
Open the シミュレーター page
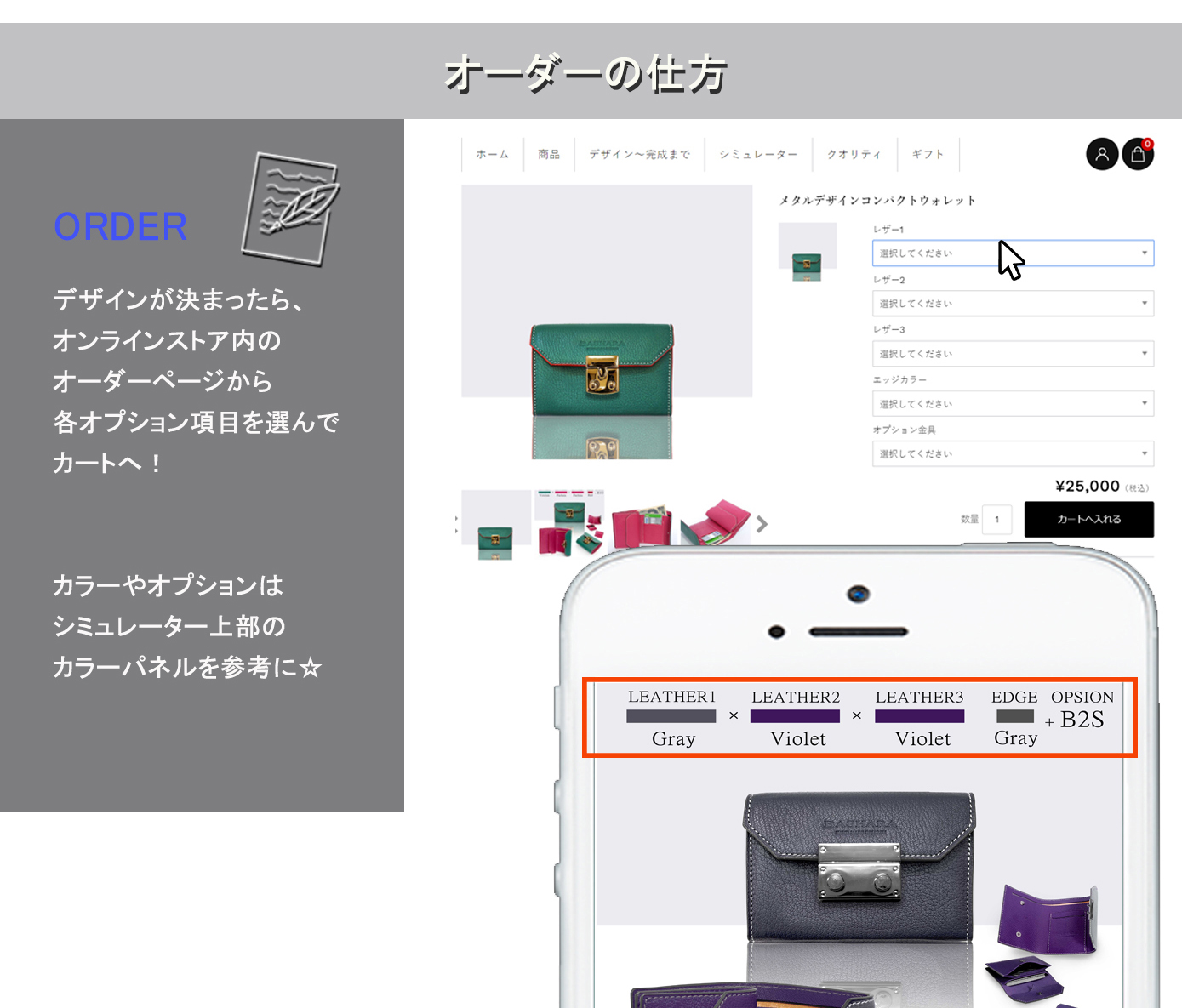click(757, 154)
